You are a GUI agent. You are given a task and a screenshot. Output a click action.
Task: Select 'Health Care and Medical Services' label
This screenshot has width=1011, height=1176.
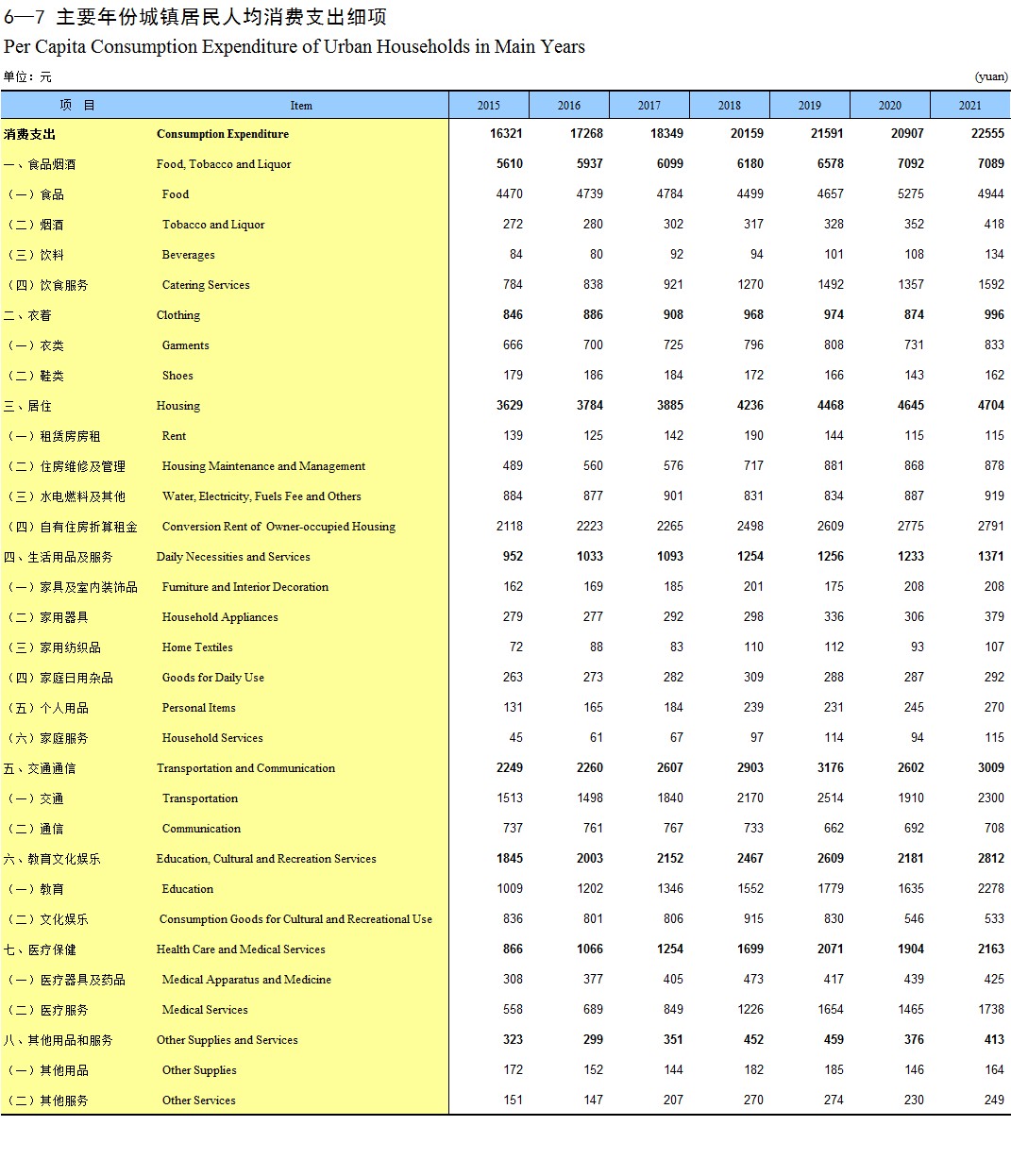click(x=241, y=949)
